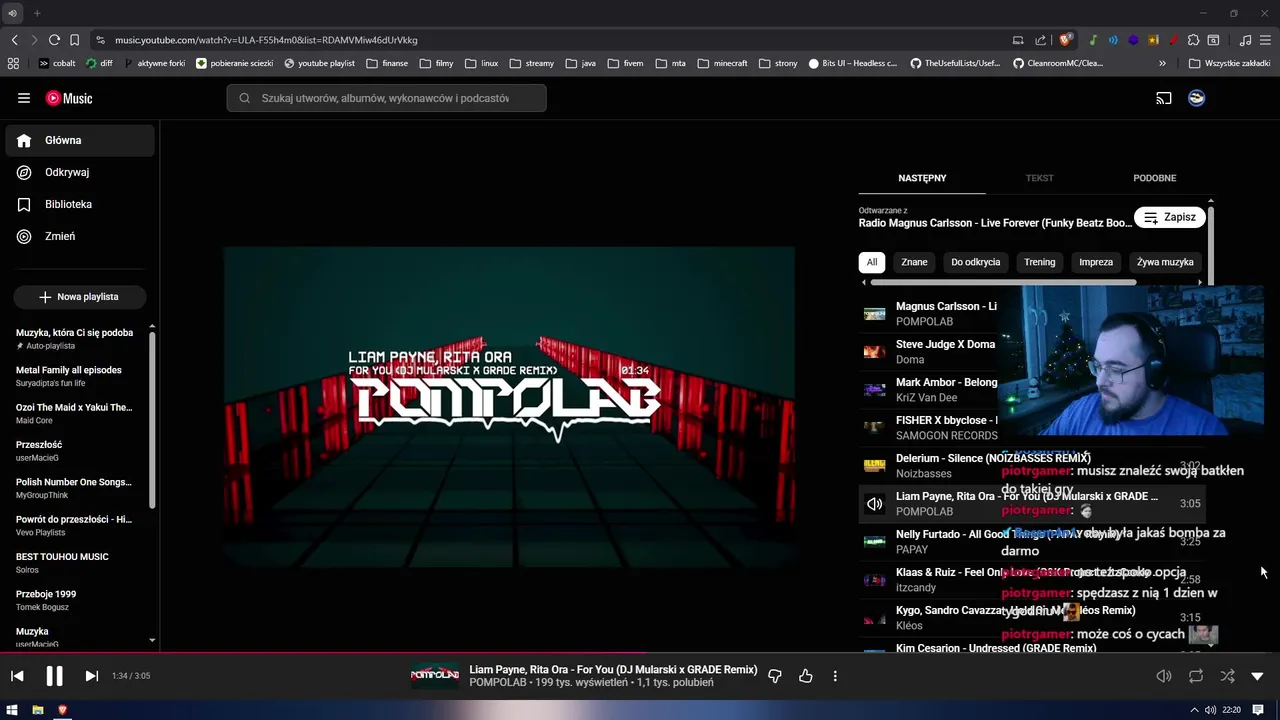Go to Główna home page
This screenshot has height=720, width=1280.
coord(80,140)
